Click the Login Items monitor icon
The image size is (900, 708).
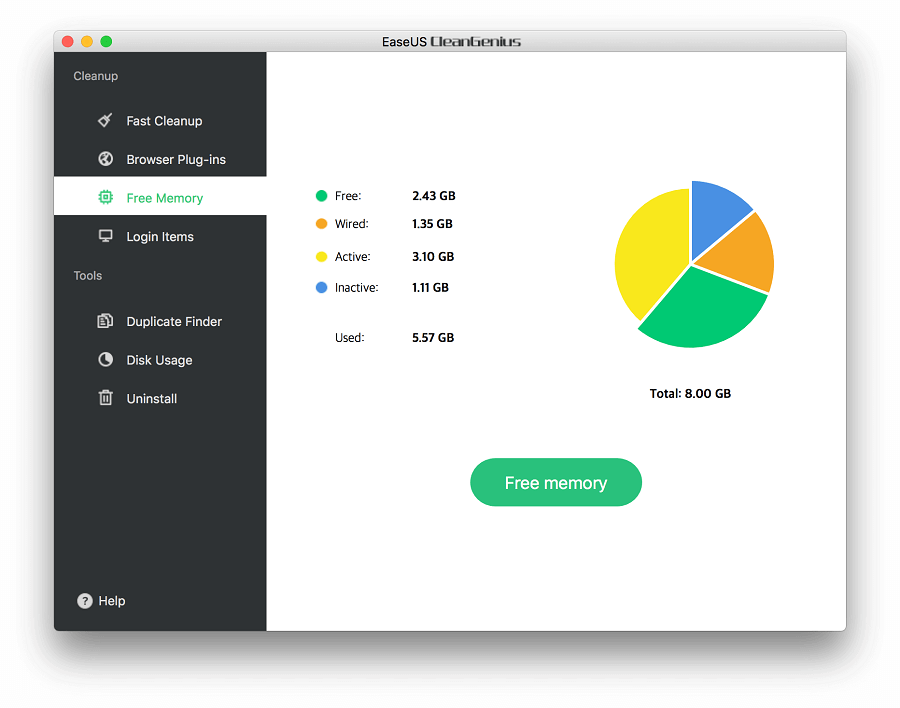106,236
